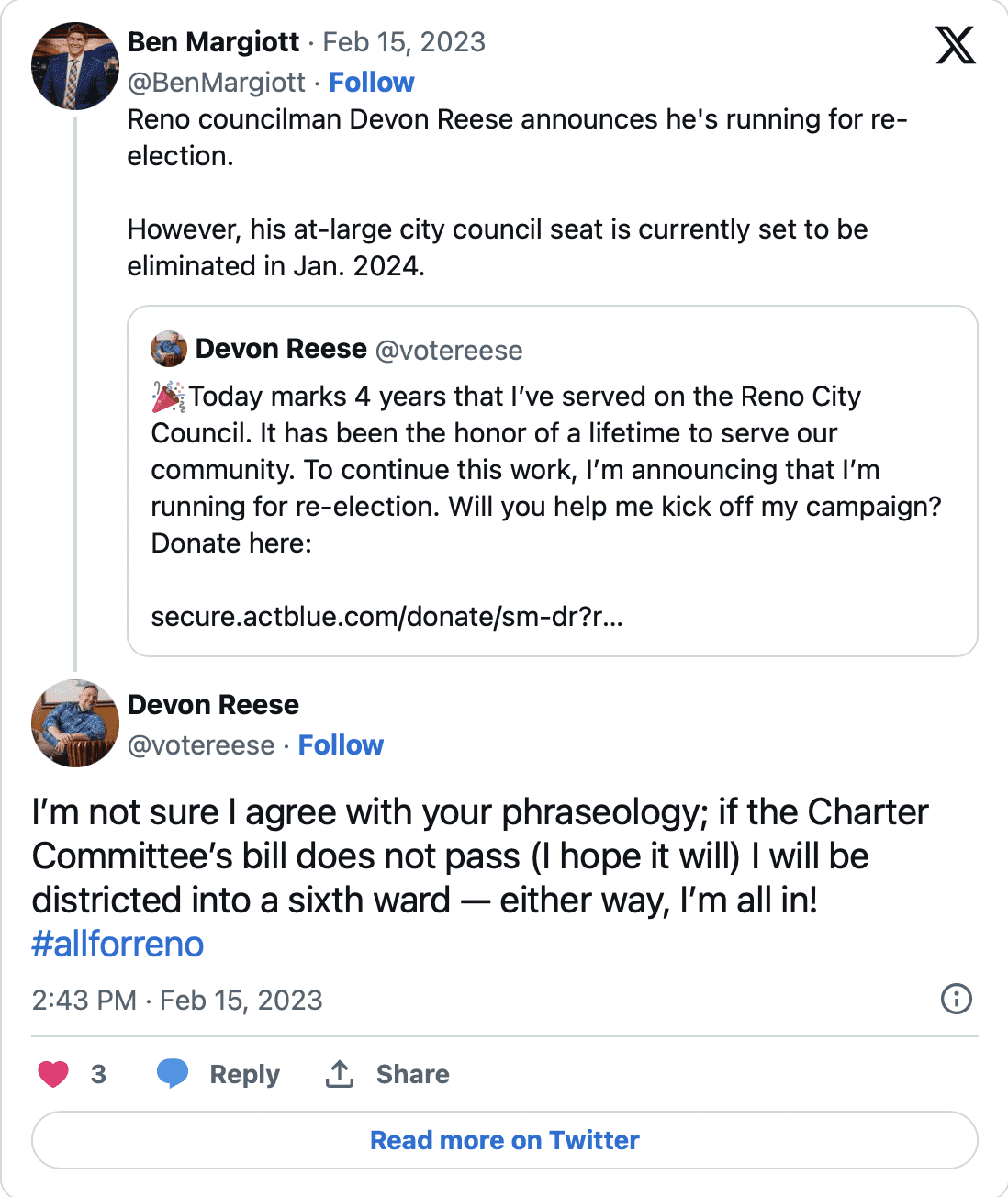Screen dimensions: 1008x1197
Task: Open the secure.actblue.com donation link
Action: coord(386,617)
